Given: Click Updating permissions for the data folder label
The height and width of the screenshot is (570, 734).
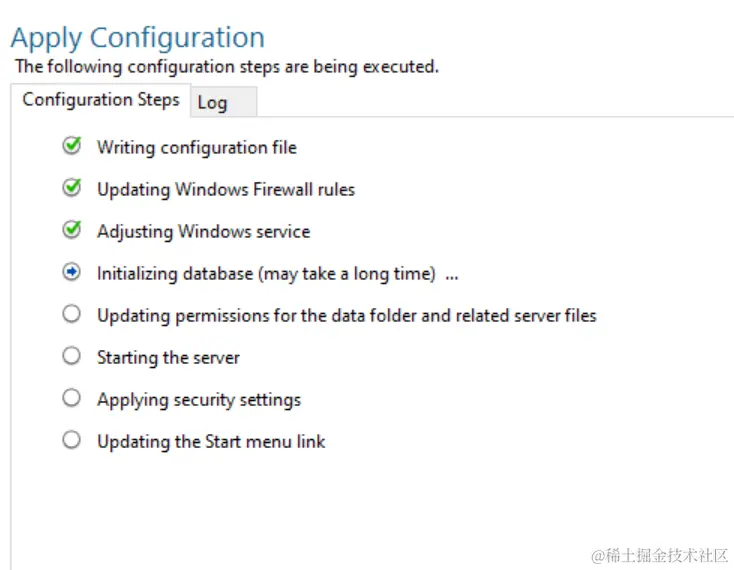Looking at the screenshot, I should (347, 316).
